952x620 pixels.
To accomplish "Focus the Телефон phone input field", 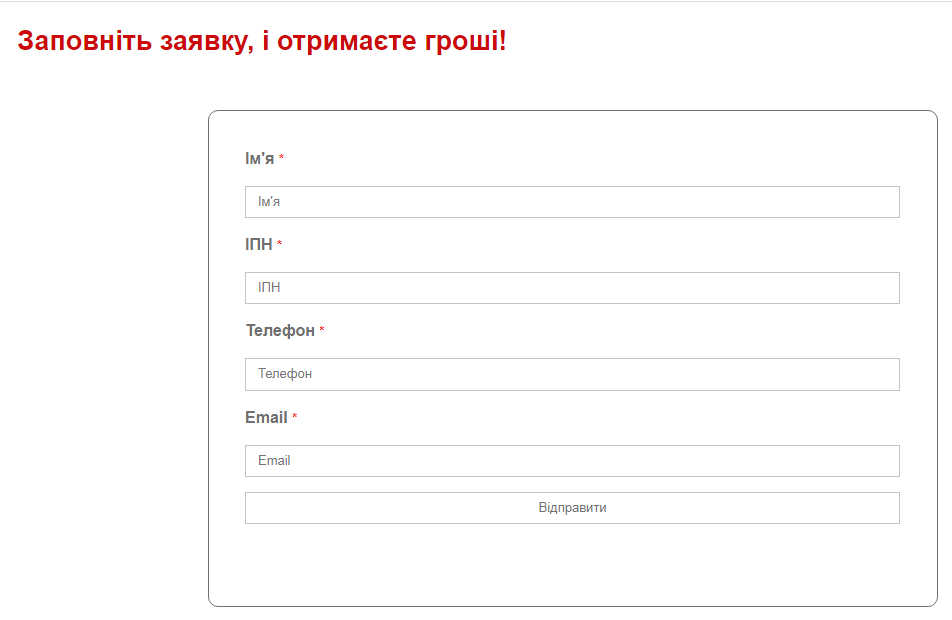I will tap(572, 374).
